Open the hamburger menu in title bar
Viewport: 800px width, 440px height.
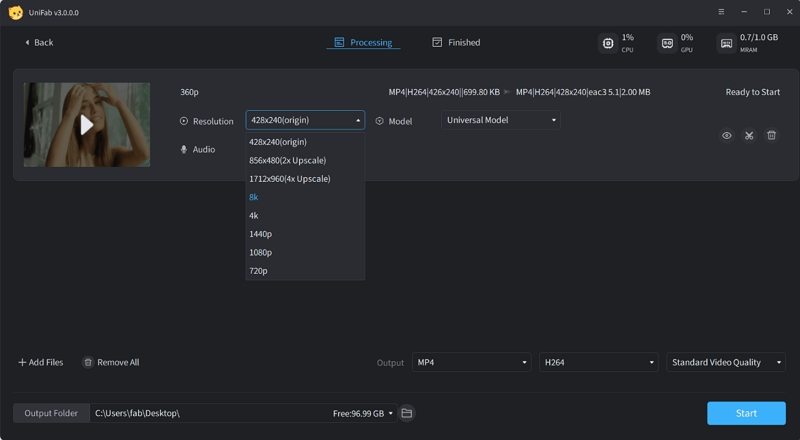click(721, 12)
